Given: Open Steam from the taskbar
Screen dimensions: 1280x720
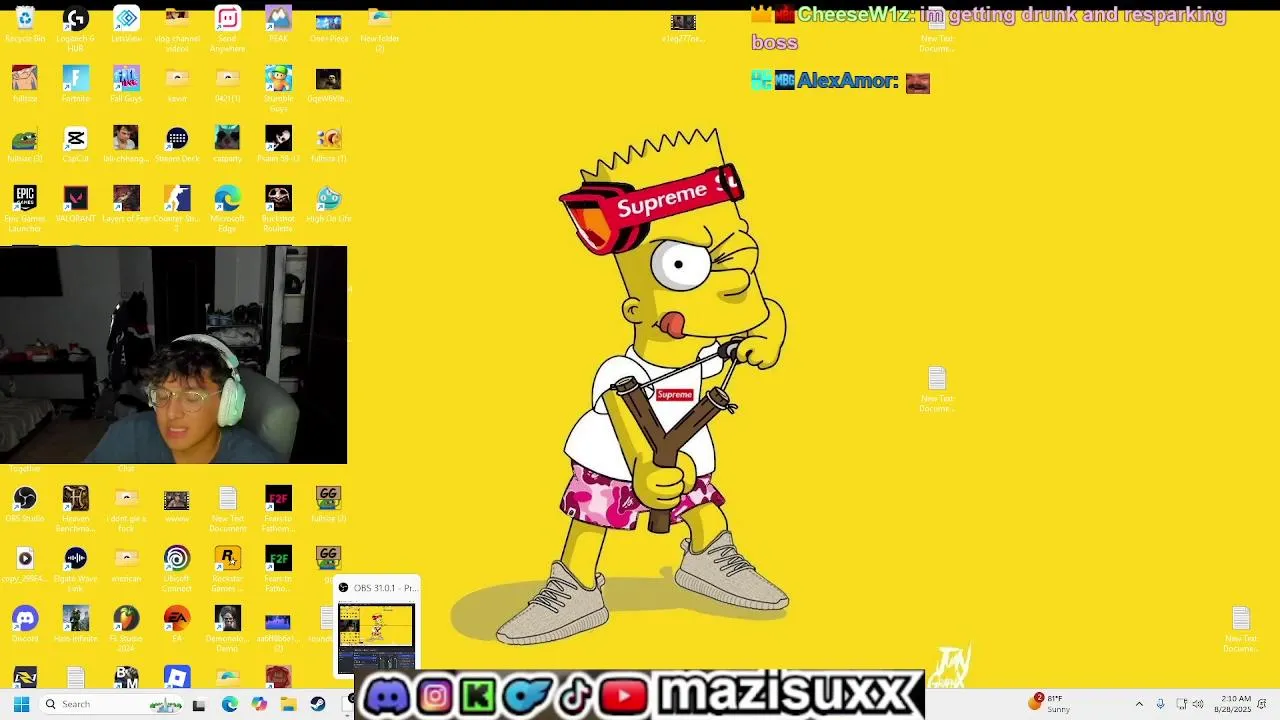Looking at the screenshot, I should pos(318,704).
